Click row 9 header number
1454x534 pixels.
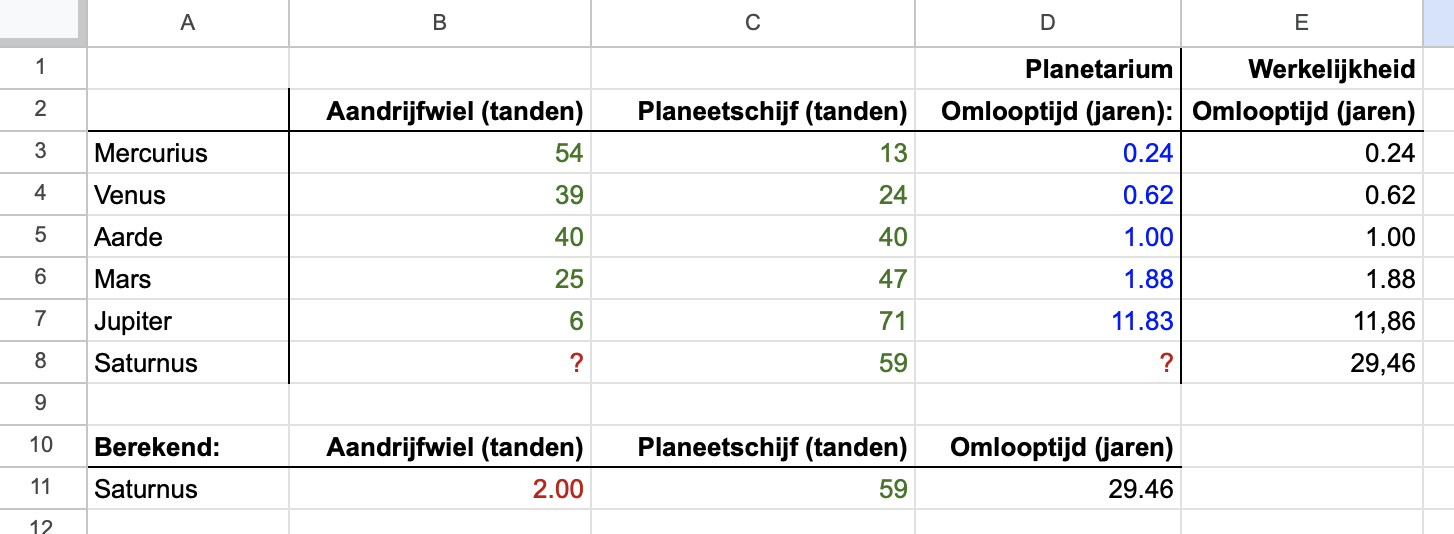(41, 404)
